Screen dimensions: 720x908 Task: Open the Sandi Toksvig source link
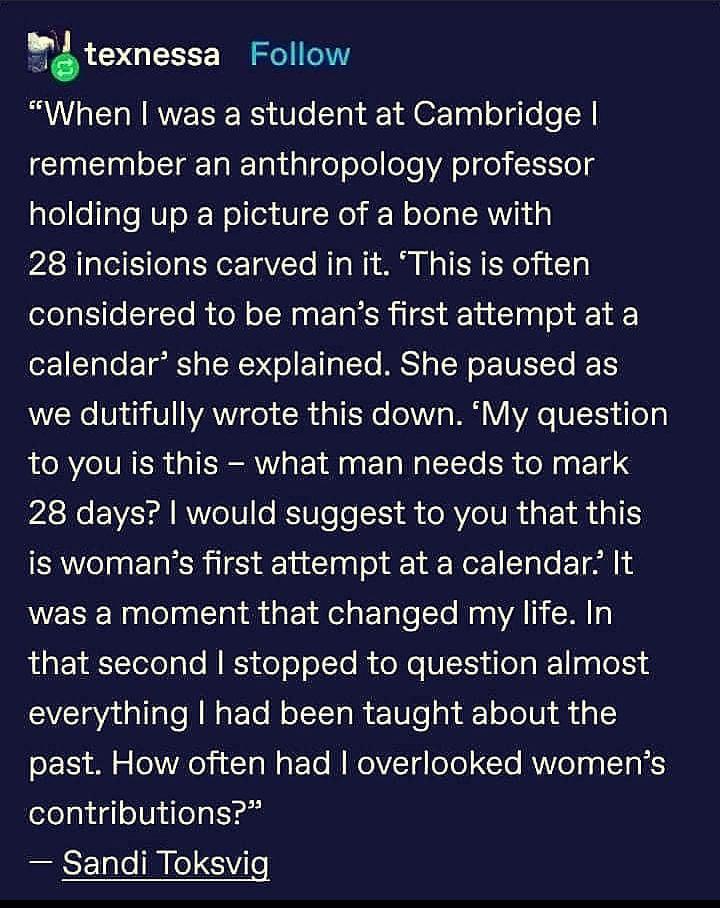click(165, 862)
